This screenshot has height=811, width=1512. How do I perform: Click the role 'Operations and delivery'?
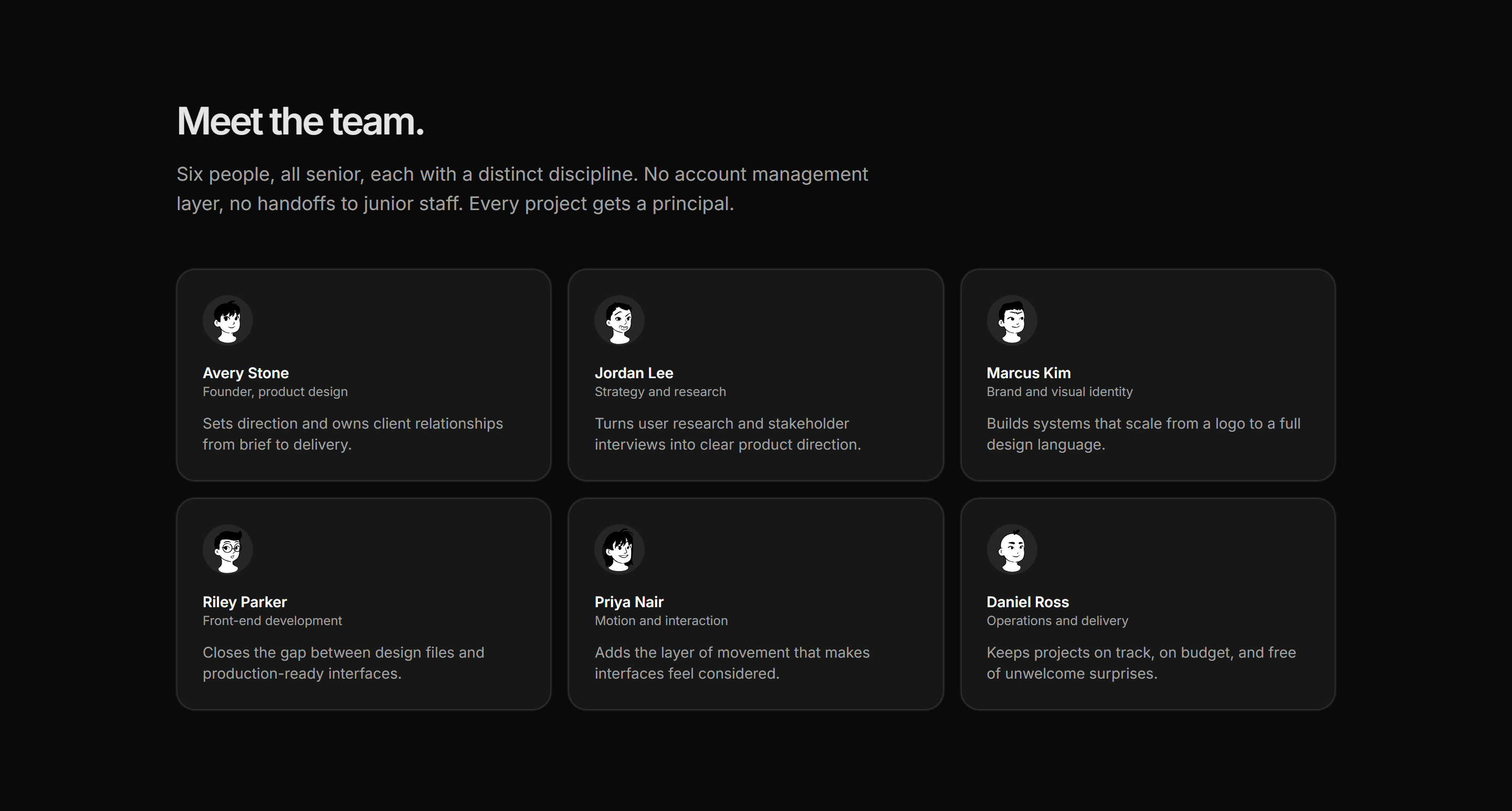(1057, 621)
